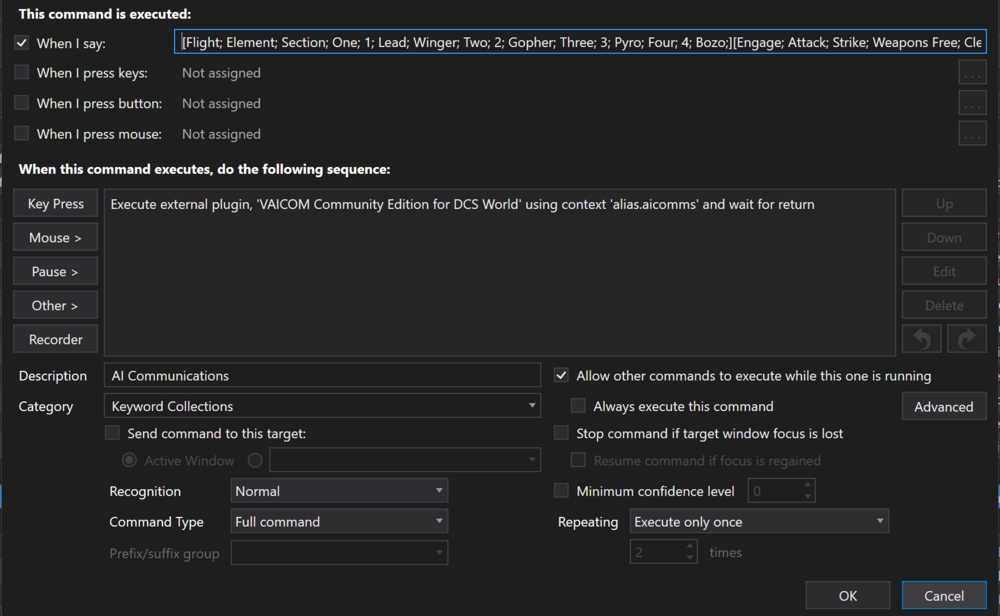
Task: Select the VAICOM plugin action row
Action: 462,205
